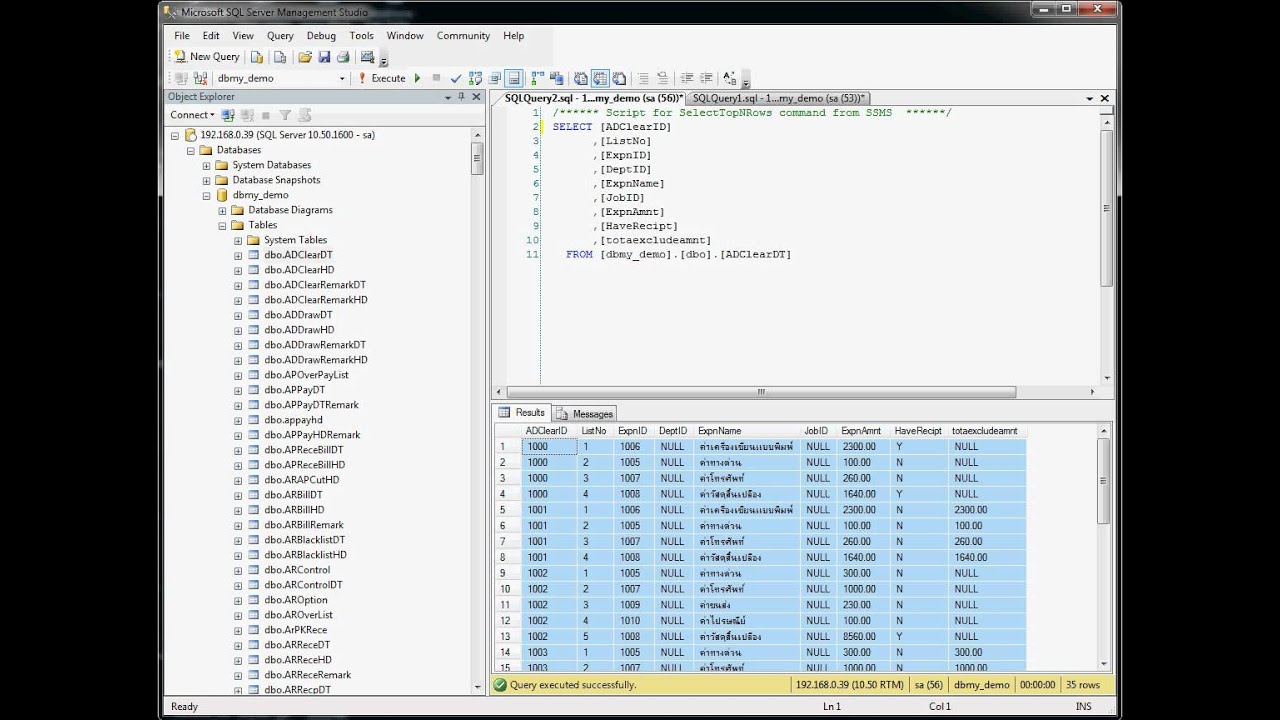Toggle Include Client Statistics
The width and height of the screenshot is (1280, 720).
click(556, 78)
